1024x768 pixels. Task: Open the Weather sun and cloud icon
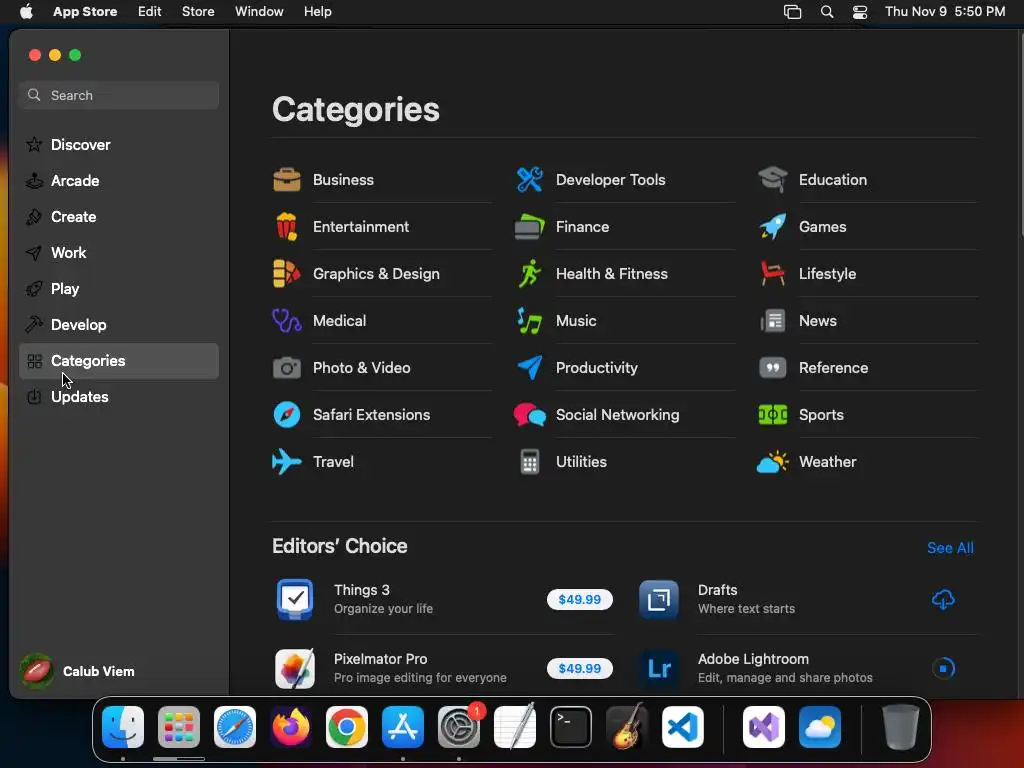(773, 462)
